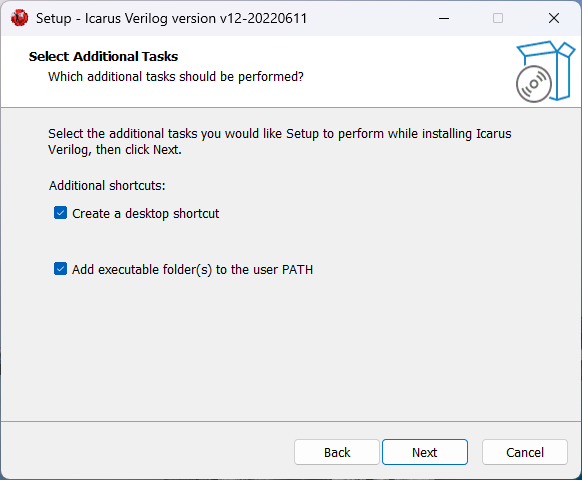Cancel the Icarus Verilog installation
The width and height of the screenshot is (582, 480).
tap(525, 452)
